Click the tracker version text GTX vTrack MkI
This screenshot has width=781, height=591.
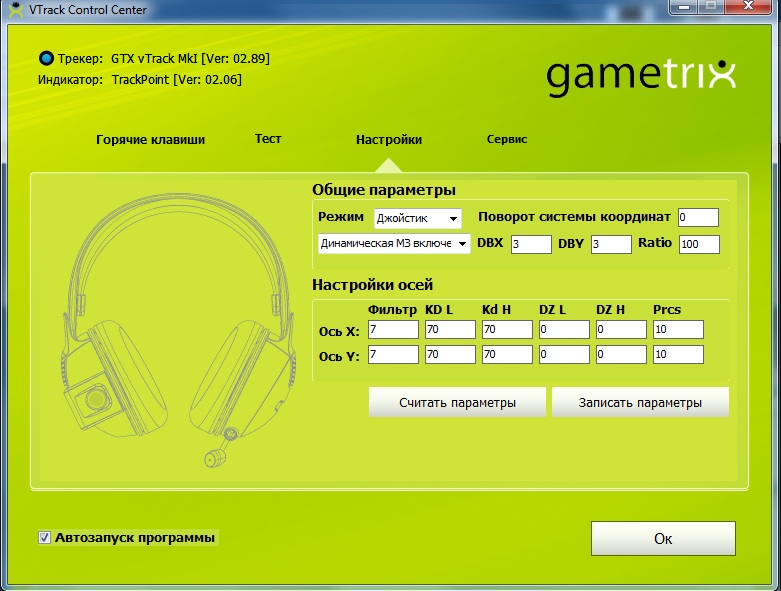(x=190, y=59)
